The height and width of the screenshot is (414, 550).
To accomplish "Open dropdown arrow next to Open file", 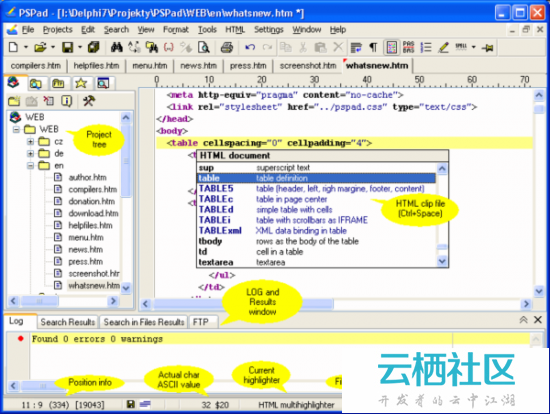I will pyautogui.click(x=53, y=47).
